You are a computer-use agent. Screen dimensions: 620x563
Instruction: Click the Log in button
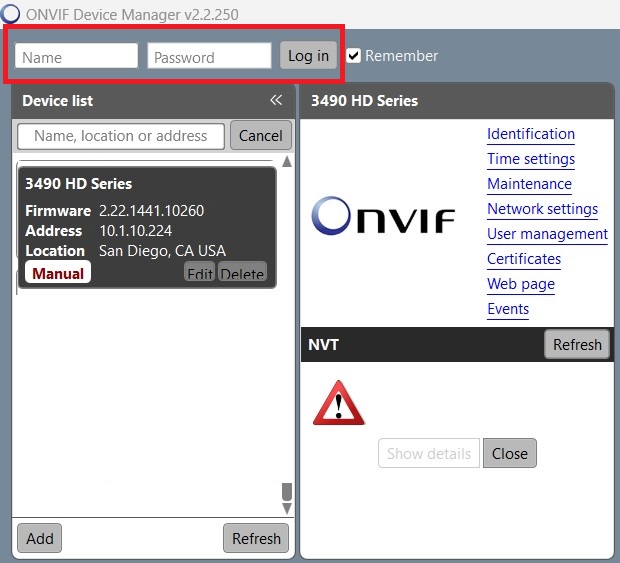coord(308,55)
